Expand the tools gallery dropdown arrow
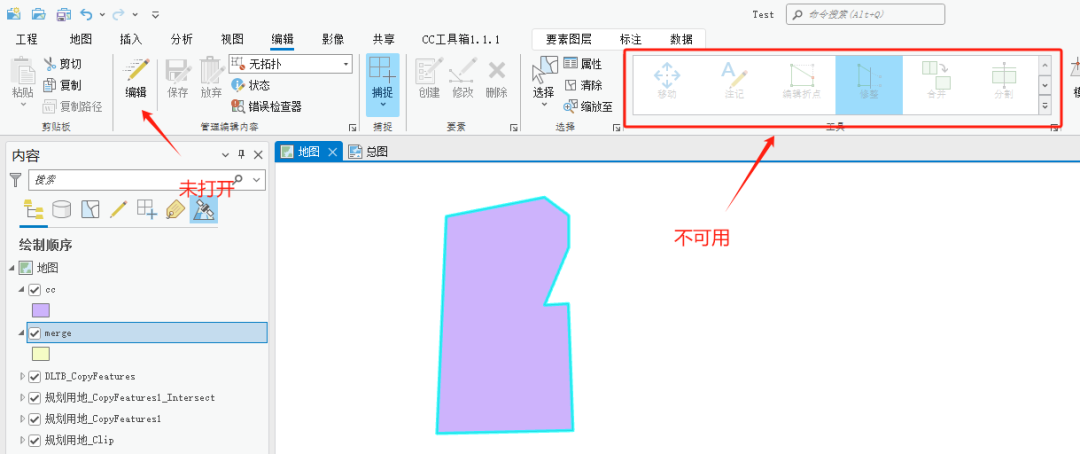Viewport: 1080px width, 454px height. tap(1045, 105)
